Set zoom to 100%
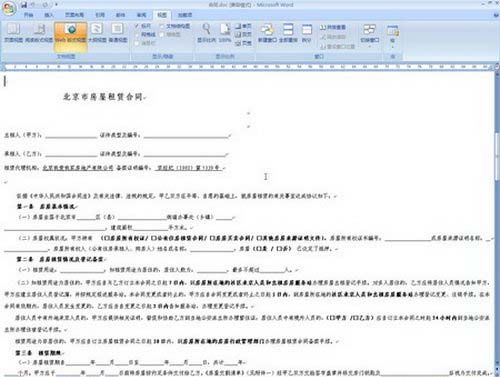500x377 pixels. point(225,33)
